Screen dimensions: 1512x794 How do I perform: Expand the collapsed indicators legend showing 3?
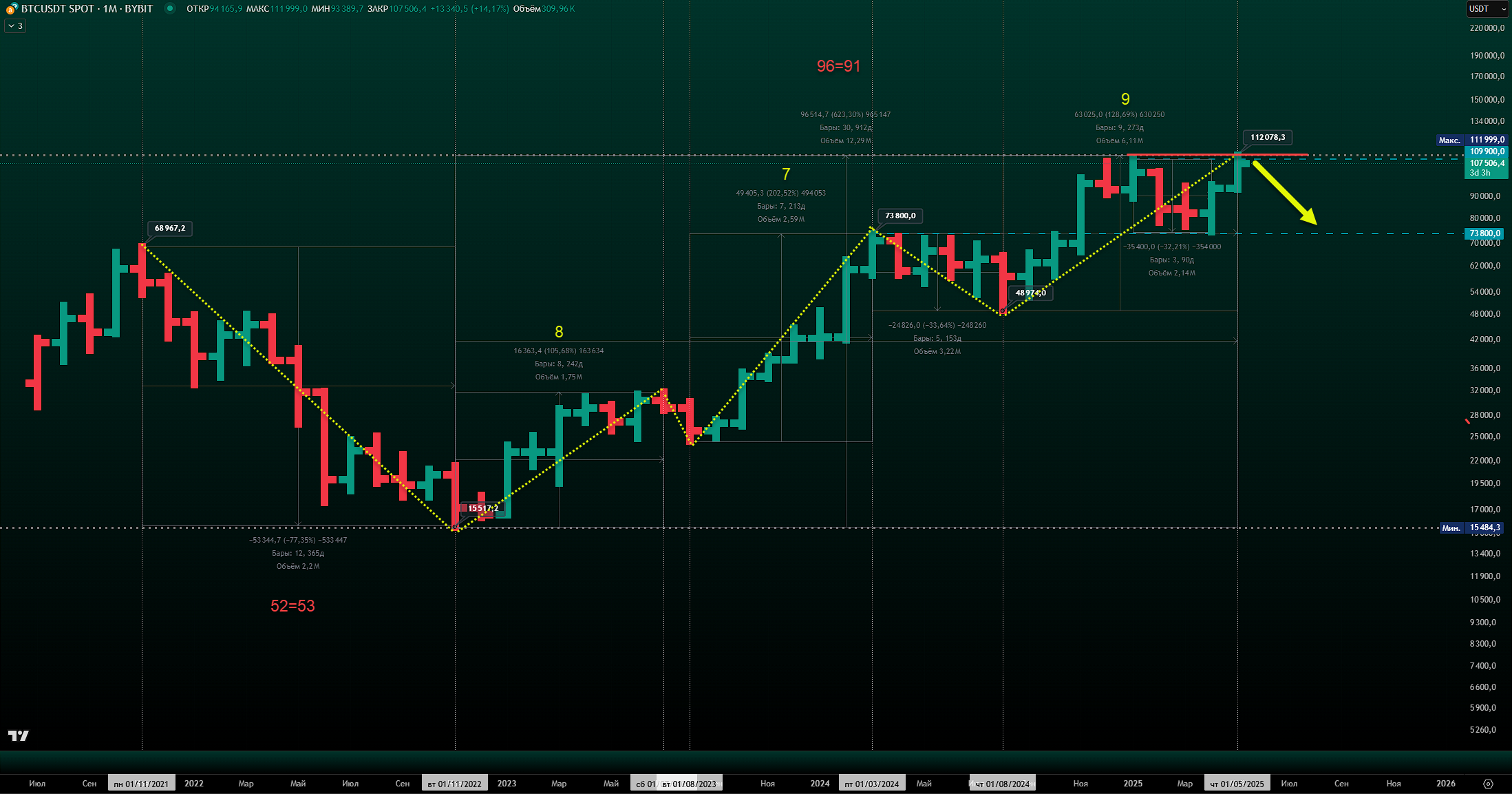(15, 26)
